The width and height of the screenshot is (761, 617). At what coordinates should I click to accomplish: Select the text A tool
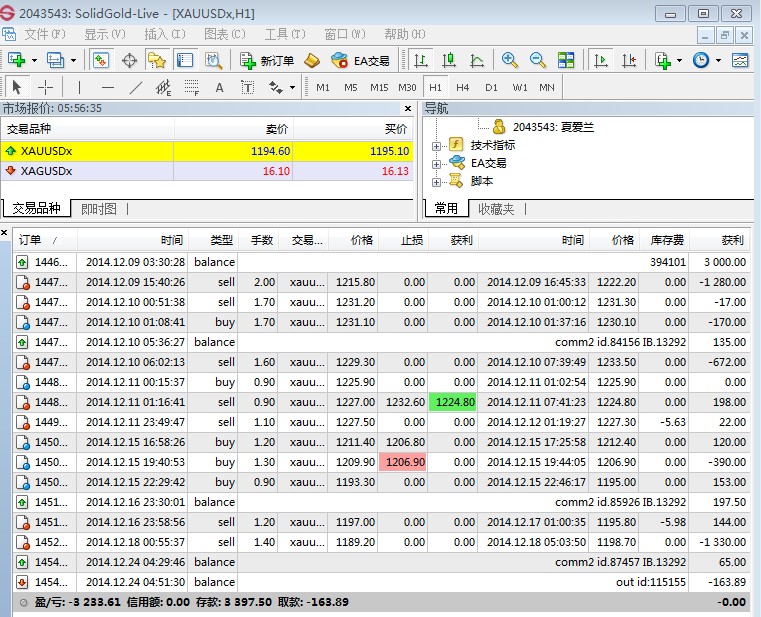tap(219, 87)
